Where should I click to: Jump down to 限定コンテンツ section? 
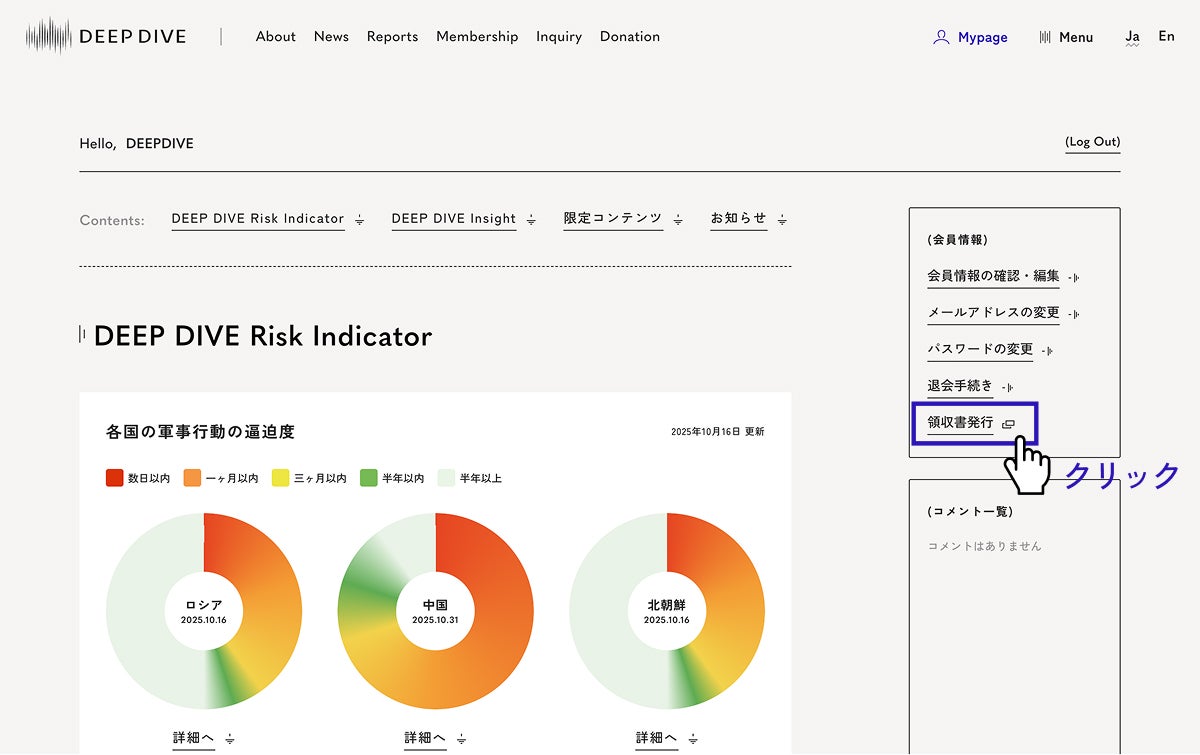[613, 219]
